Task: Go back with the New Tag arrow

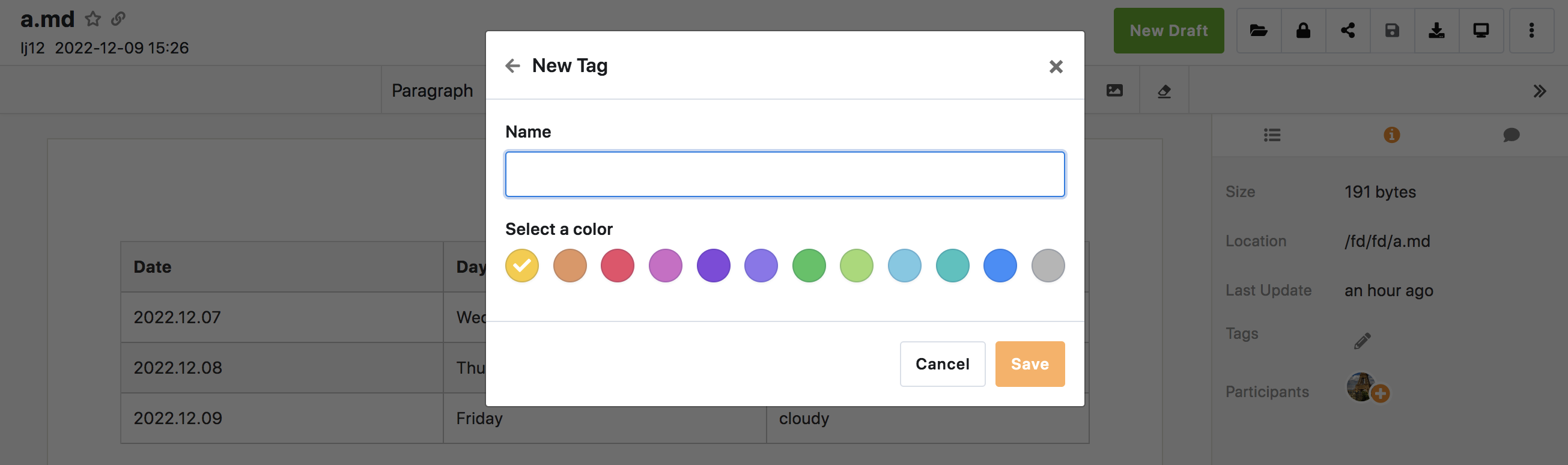Action: click(x=512, y=65)
